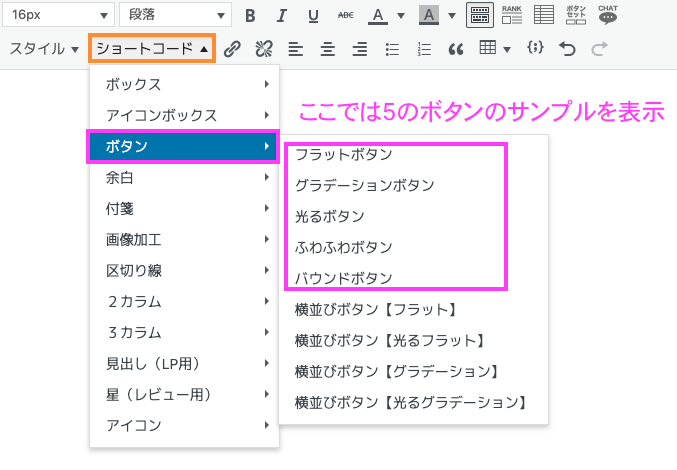Choose フラットボタン from submenu
Screen dimensions: 677x470
coord(414,154)
